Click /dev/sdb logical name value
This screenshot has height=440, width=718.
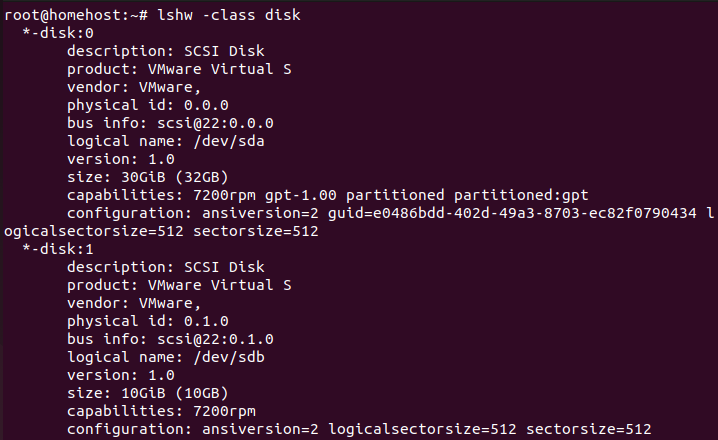229,357
